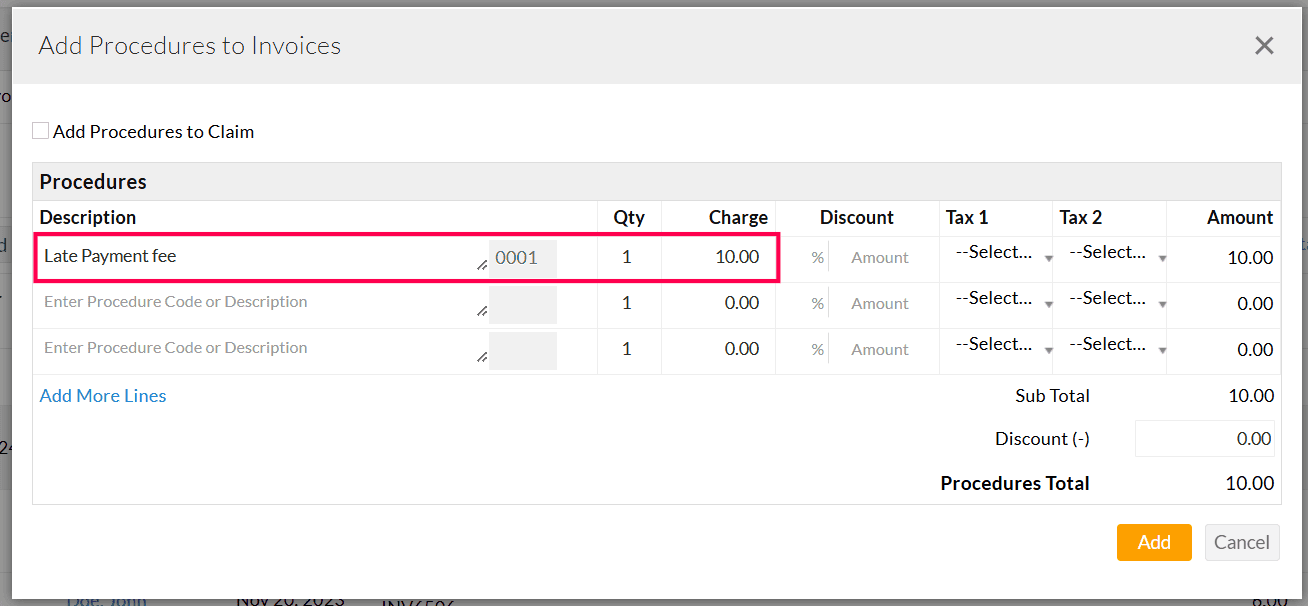Click third row procedure description field
This screenshot has height=606, width=1308.
pyautogui.click(x=250, y=348)
